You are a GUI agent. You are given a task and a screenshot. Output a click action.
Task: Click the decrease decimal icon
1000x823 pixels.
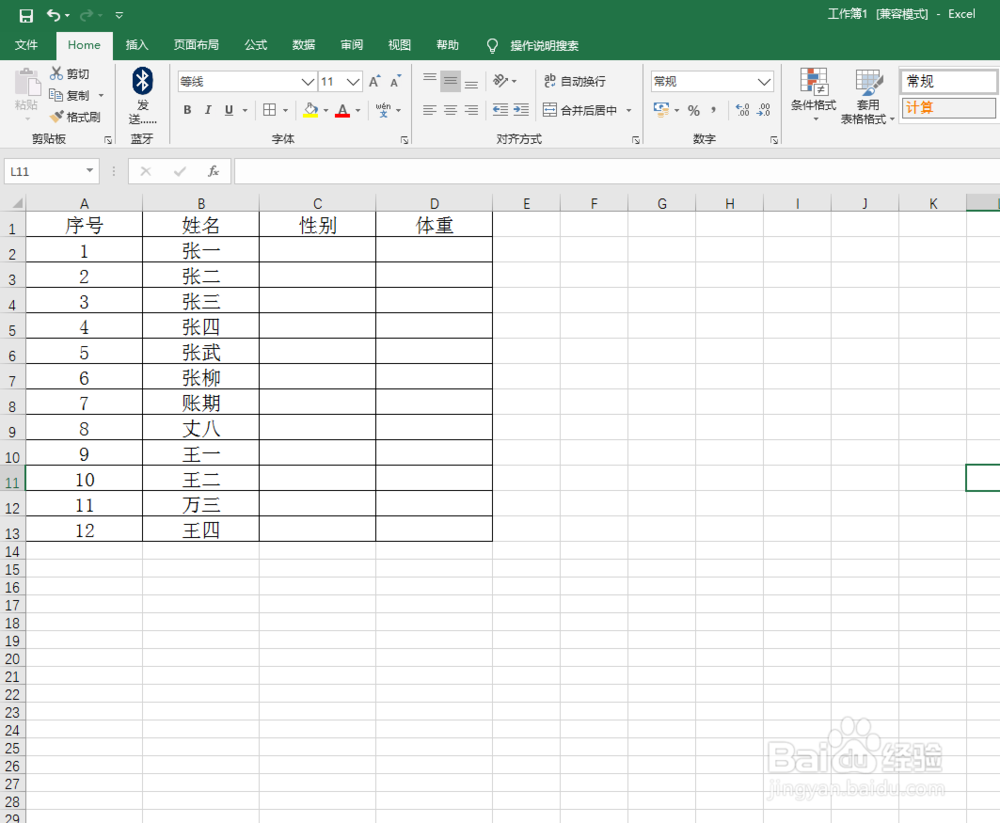point(763,110)
